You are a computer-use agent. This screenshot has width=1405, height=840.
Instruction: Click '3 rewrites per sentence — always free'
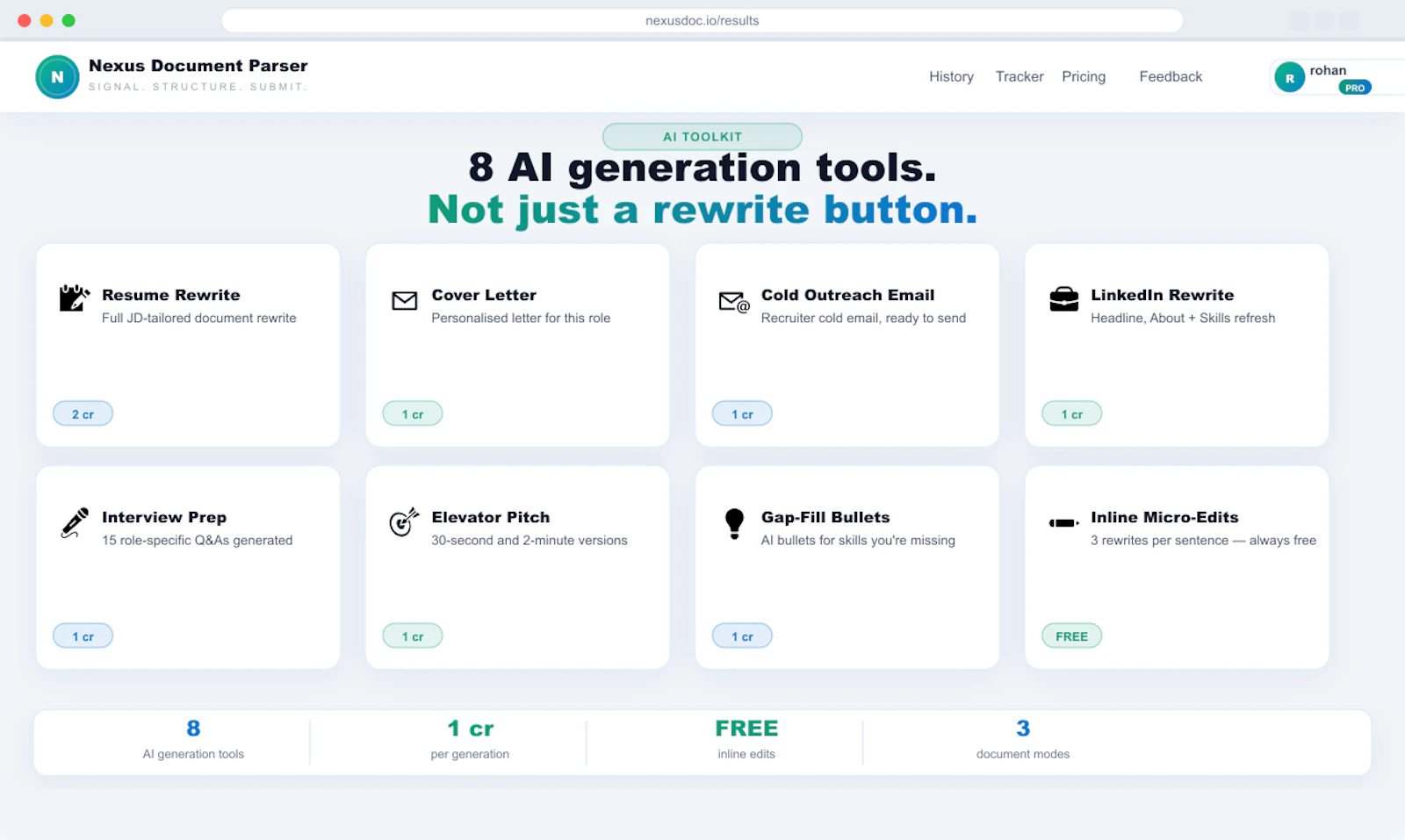tap(1203, 540)
